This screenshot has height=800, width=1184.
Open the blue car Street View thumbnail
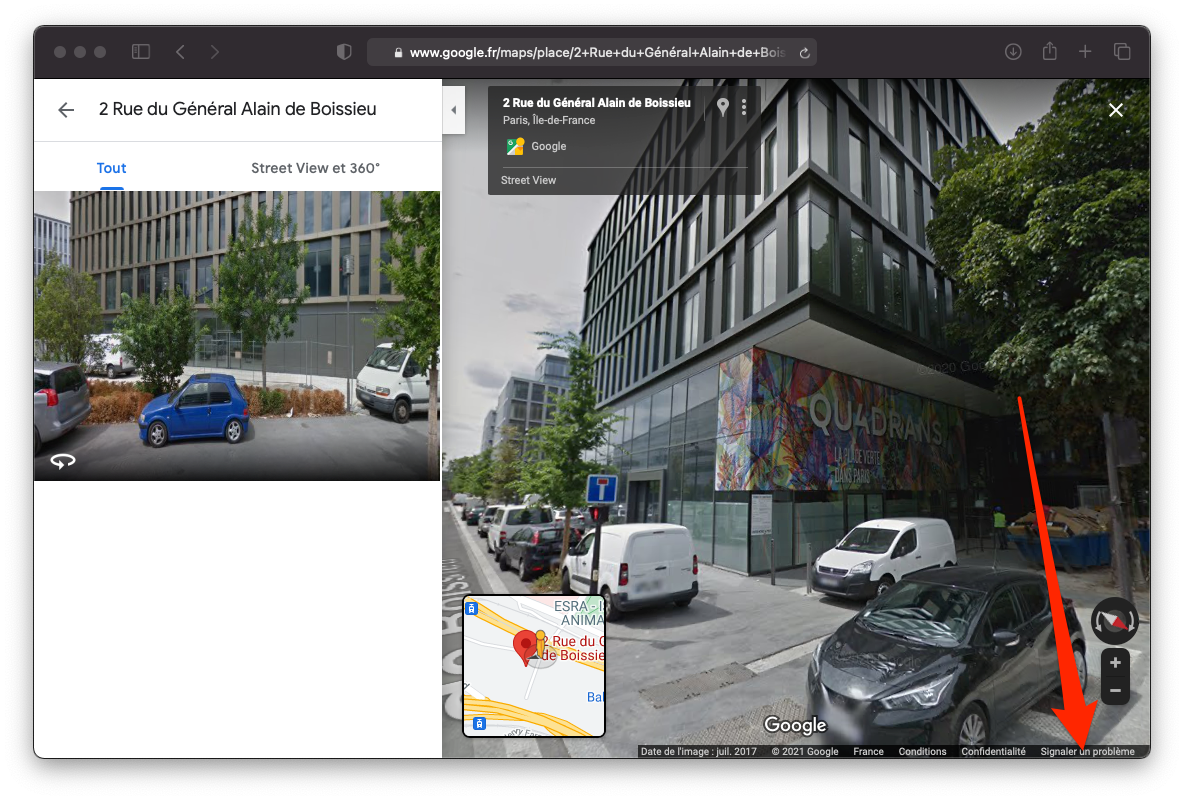(237, 335)
